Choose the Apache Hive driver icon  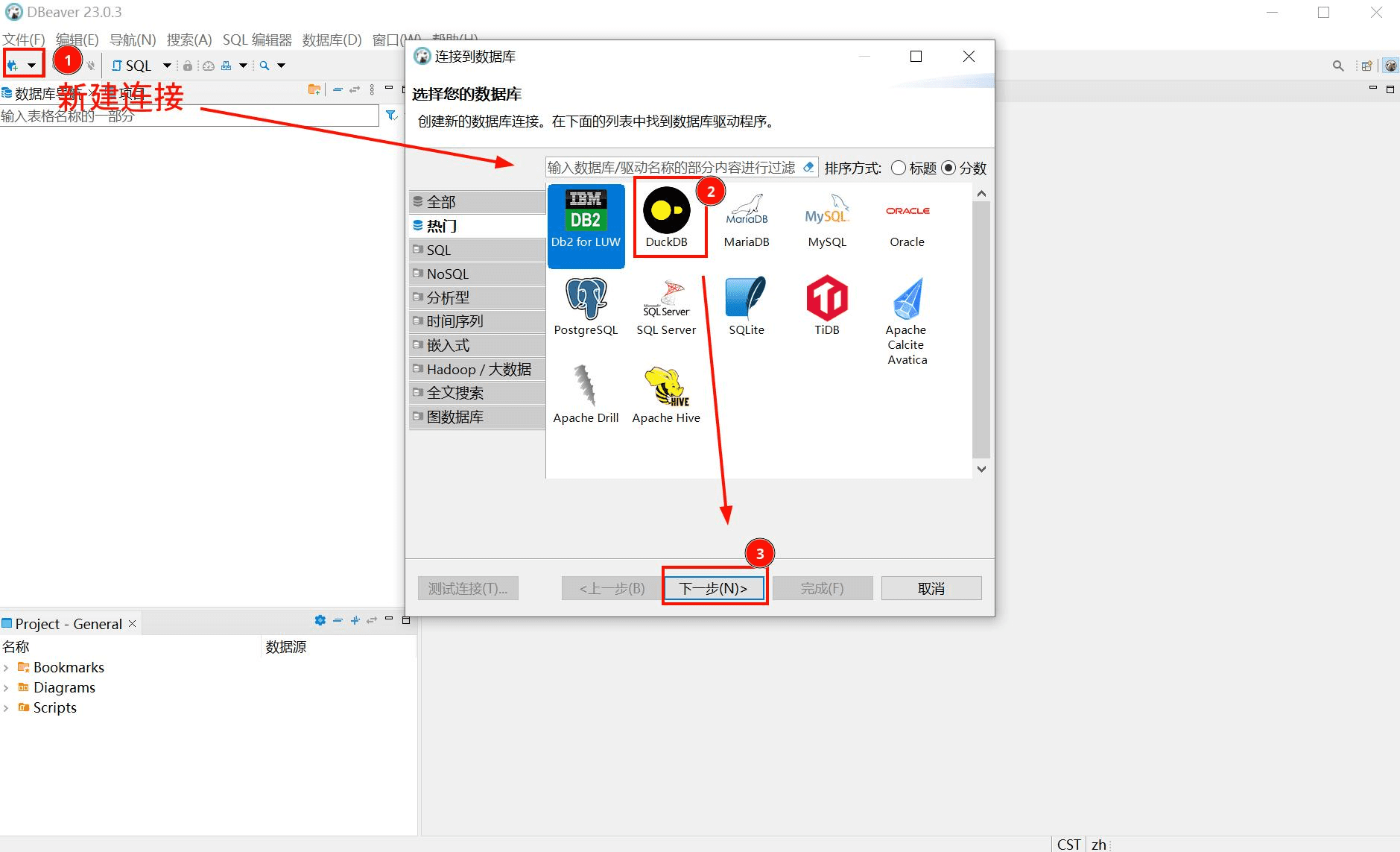(x=667, y=386)
